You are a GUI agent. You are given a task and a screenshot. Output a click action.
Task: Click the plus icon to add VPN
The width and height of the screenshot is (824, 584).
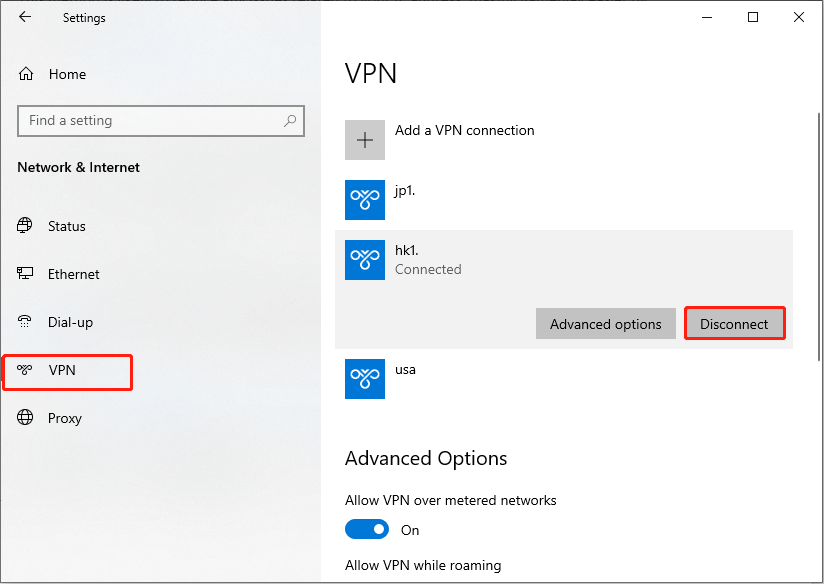click(x=365, y=141)
